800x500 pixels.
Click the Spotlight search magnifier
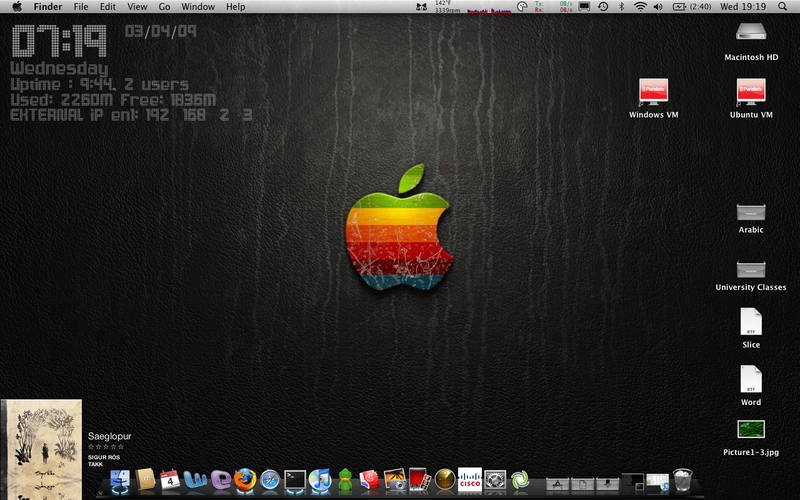point(783,7)
